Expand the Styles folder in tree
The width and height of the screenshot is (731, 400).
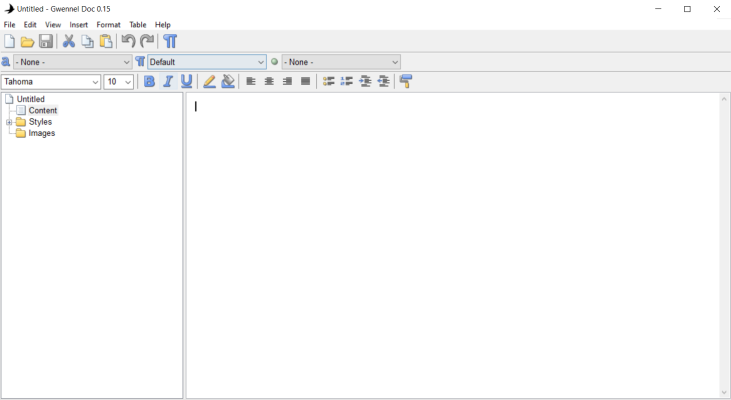point(9,122)
